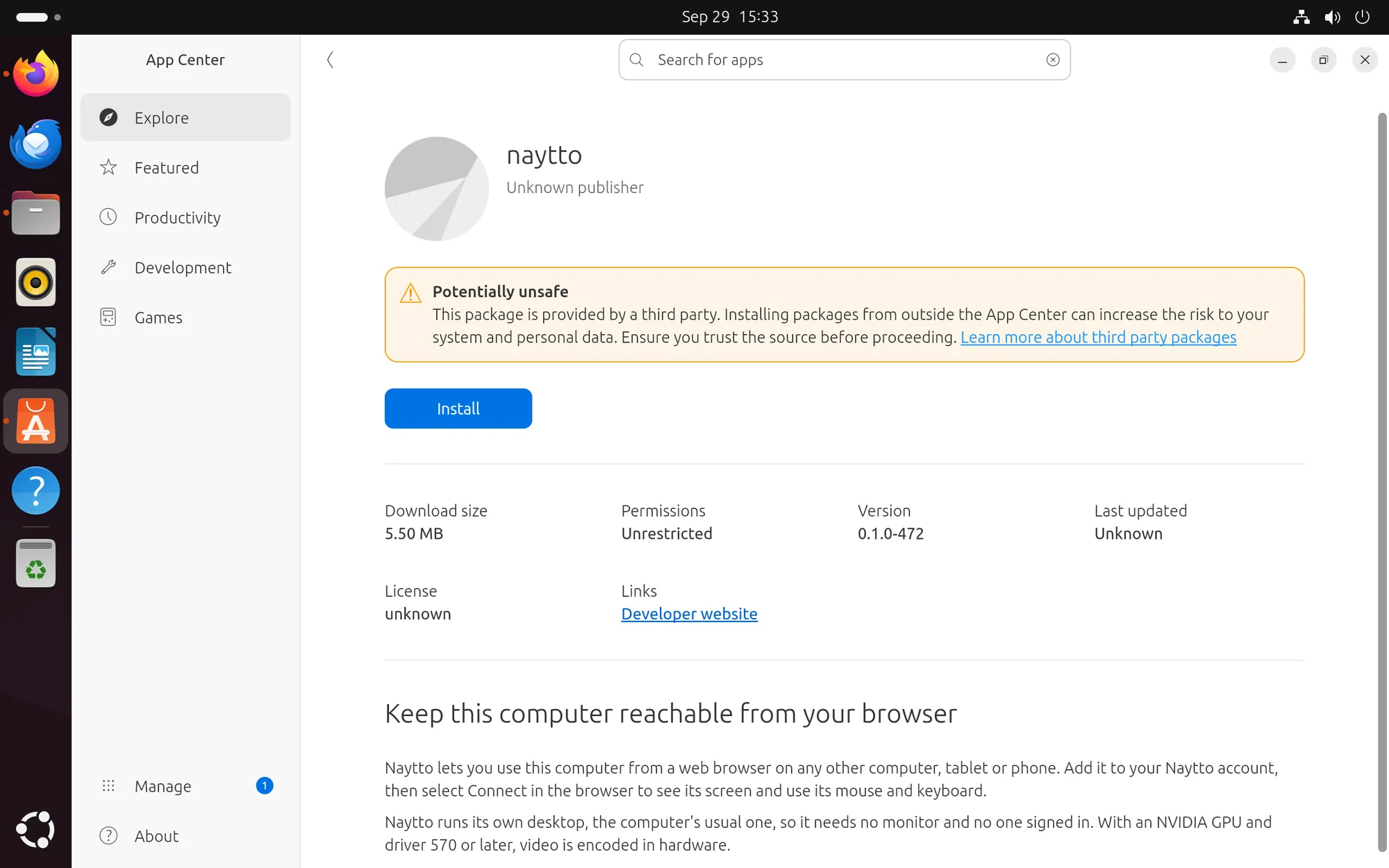Click the 5.50 MB download size
Viewport: 1389px width, 868px height.
[414, 533]
